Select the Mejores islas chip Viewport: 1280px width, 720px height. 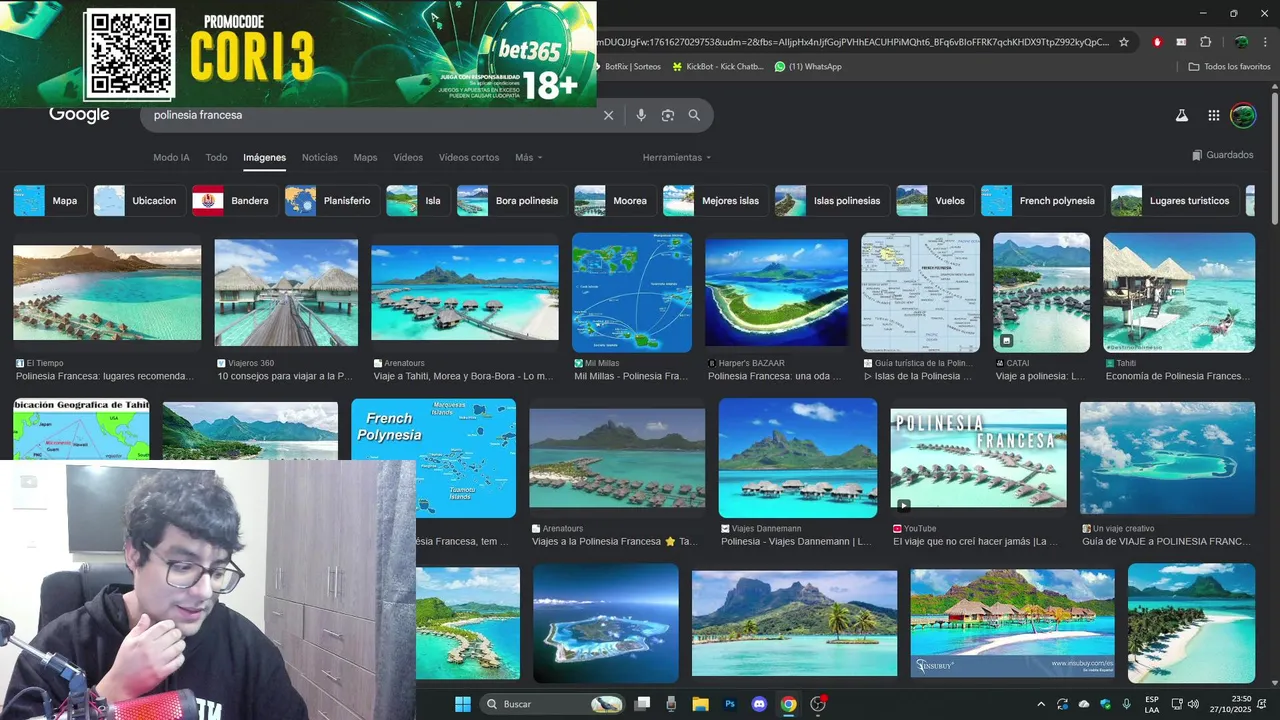point(715,201)
